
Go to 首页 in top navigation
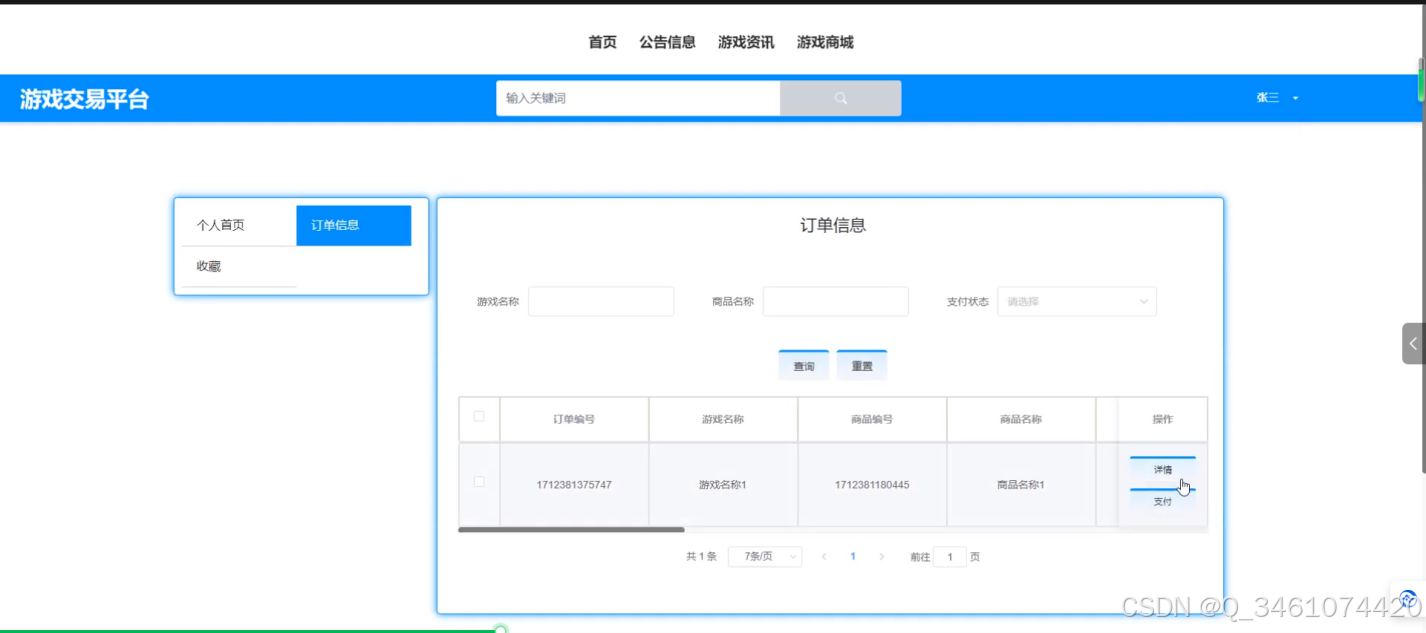[602, 42]
